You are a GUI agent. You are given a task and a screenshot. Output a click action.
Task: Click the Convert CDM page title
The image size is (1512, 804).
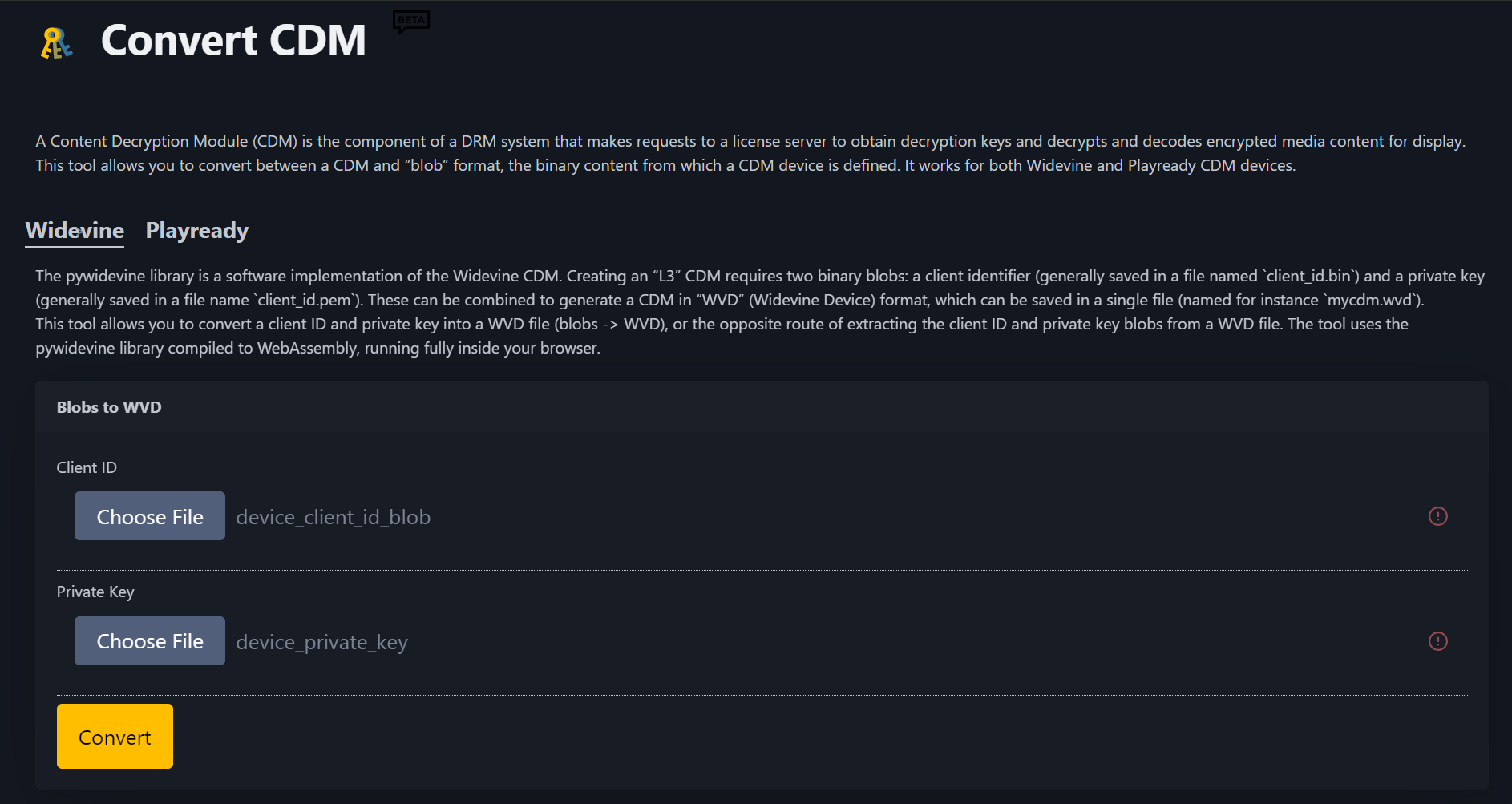233,40
